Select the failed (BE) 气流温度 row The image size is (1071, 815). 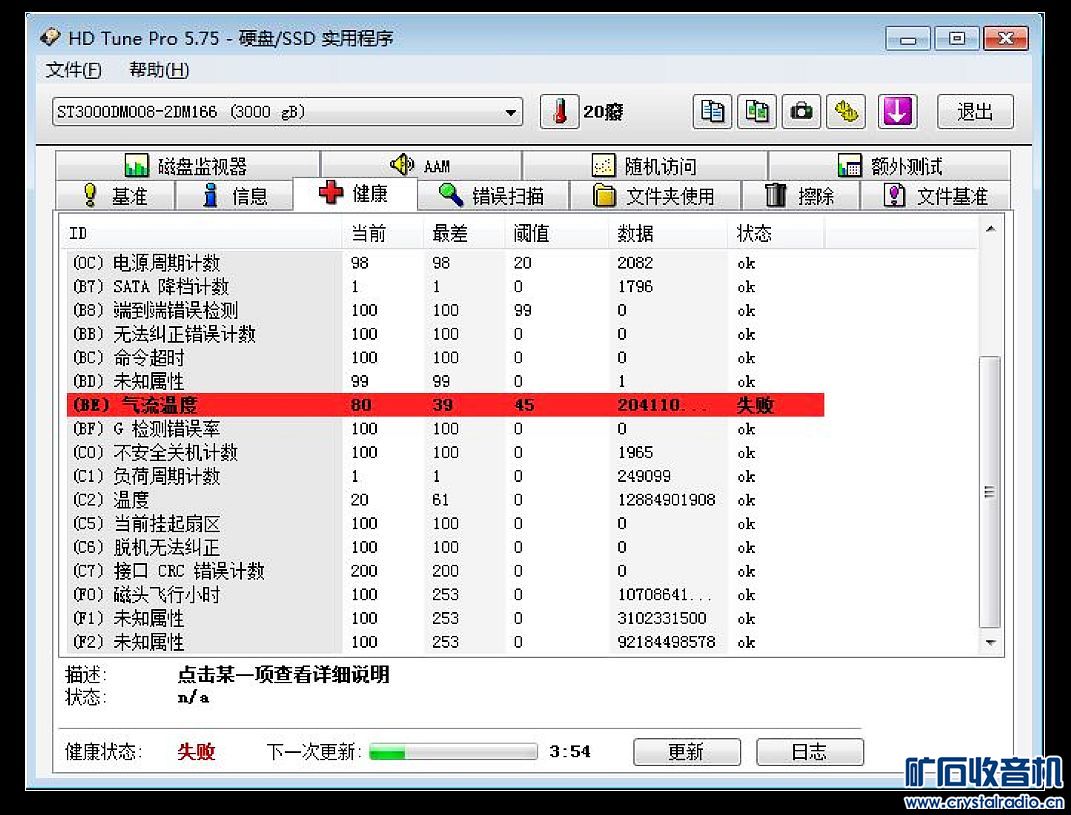point(445,404)
